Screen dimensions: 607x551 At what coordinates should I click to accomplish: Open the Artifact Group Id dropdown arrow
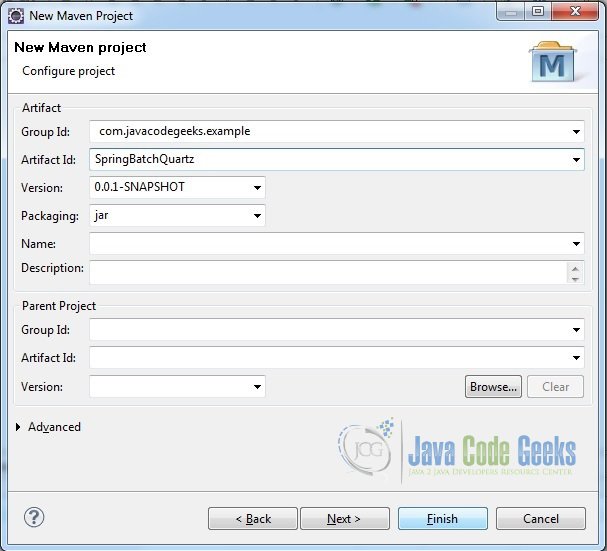coord(576,132)
